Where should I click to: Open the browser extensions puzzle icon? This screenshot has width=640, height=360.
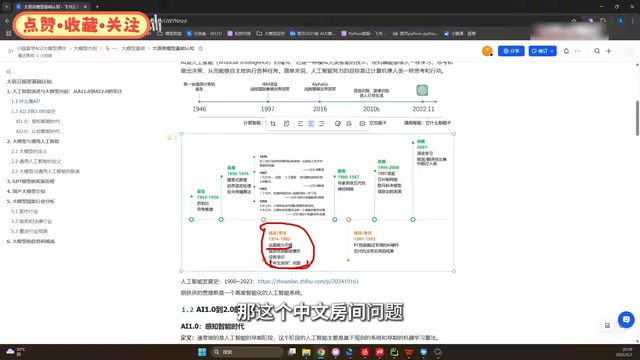click(x=603, y=21)
